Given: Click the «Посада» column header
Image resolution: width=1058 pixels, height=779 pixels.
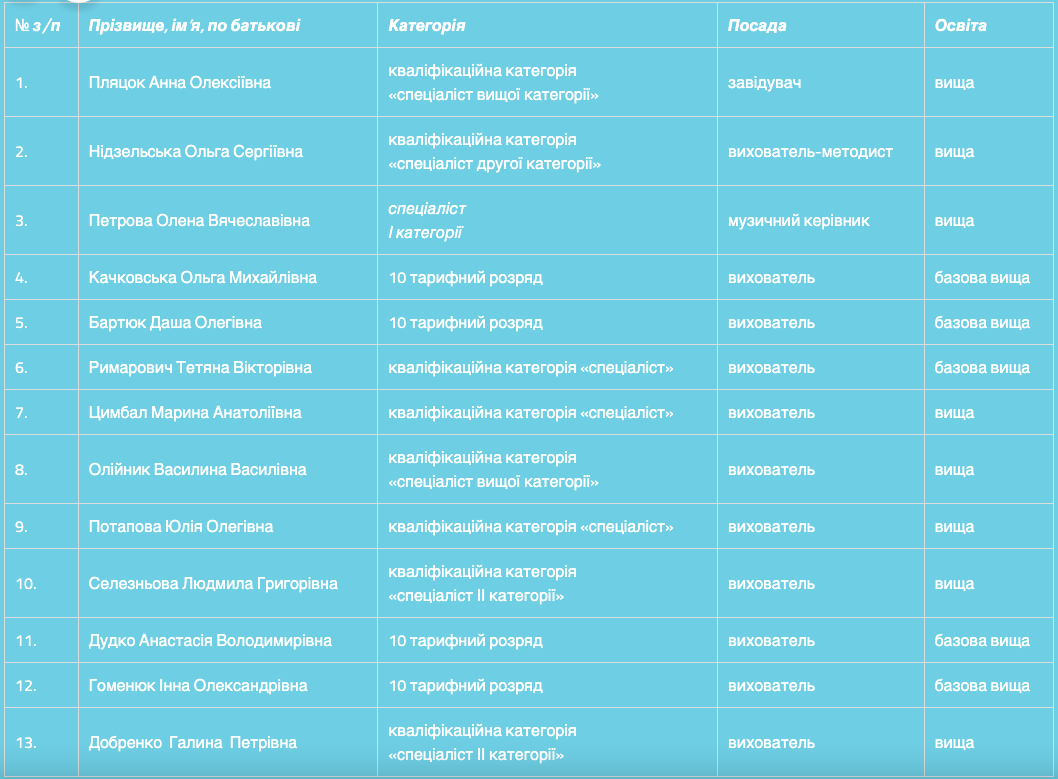Looking at the screenshot, I should [x=757, y=25].
